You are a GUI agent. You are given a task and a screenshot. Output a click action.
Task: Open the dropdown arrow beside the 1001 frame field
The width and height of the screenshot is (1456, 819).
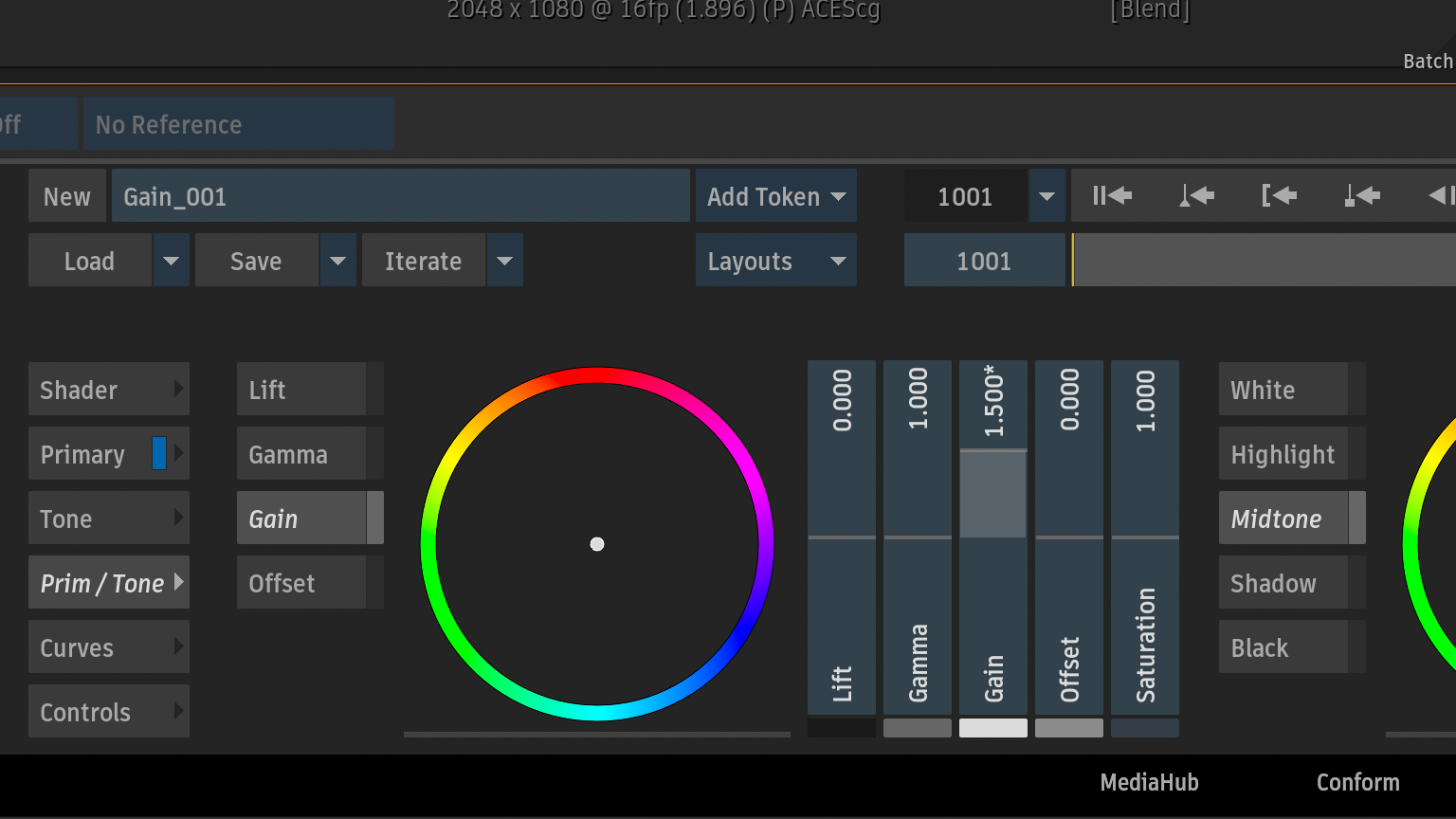point(1046,195)
